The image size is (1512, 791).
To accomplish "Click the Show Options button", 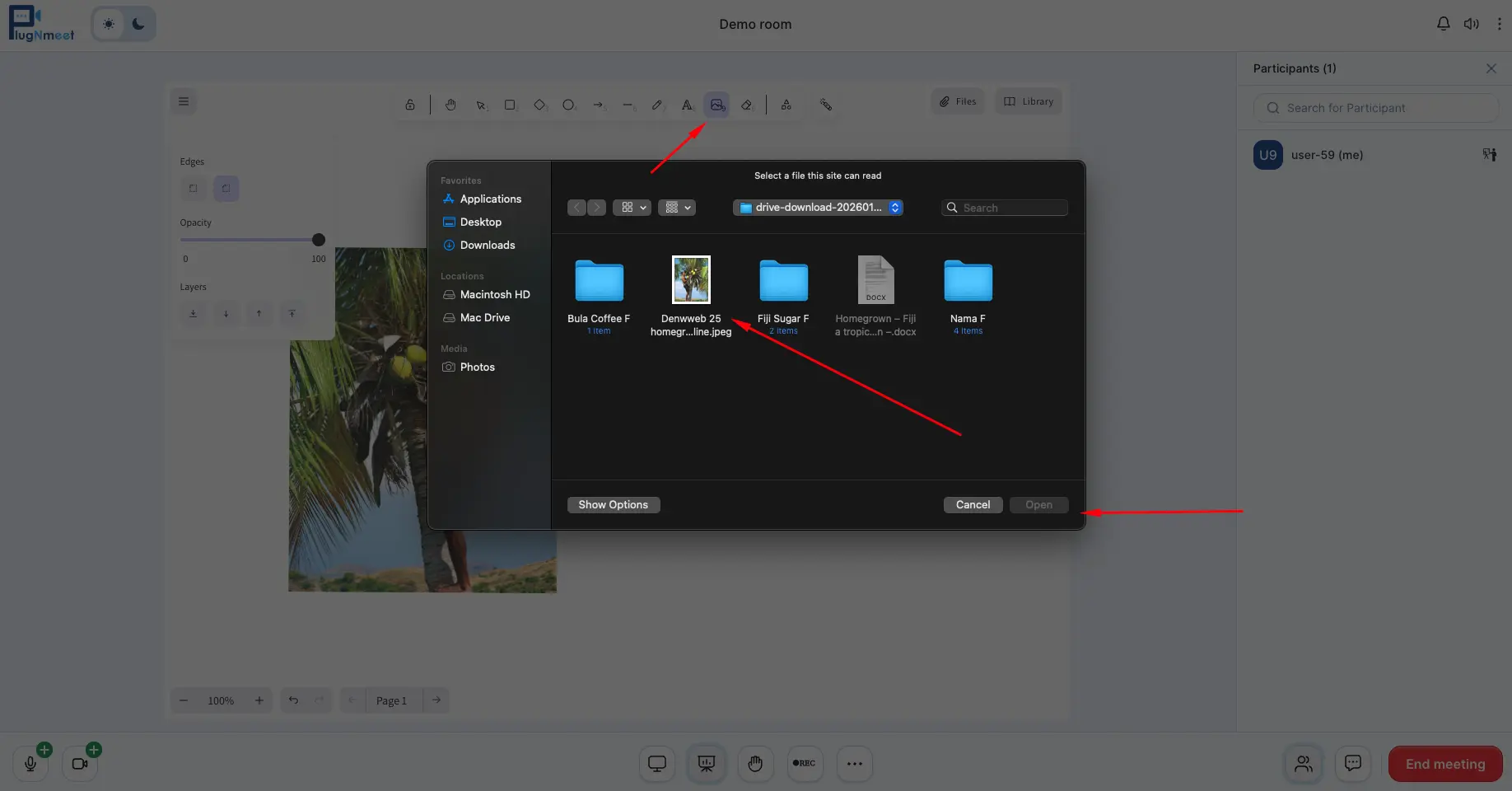I will click(613, 504).
